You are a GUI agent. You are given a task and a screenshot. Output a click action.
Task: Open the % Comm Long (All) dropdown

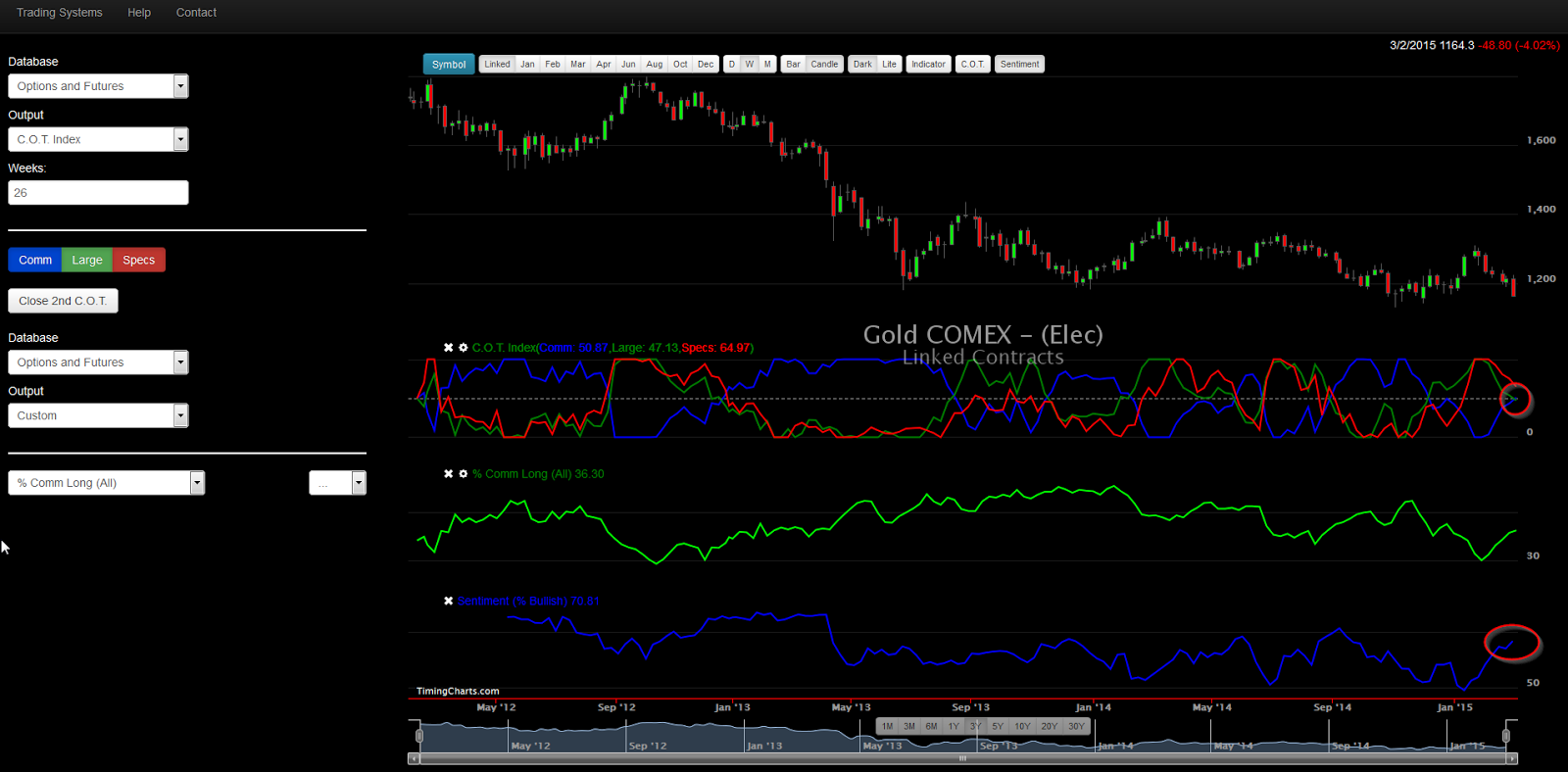click(x=106, y=483)
